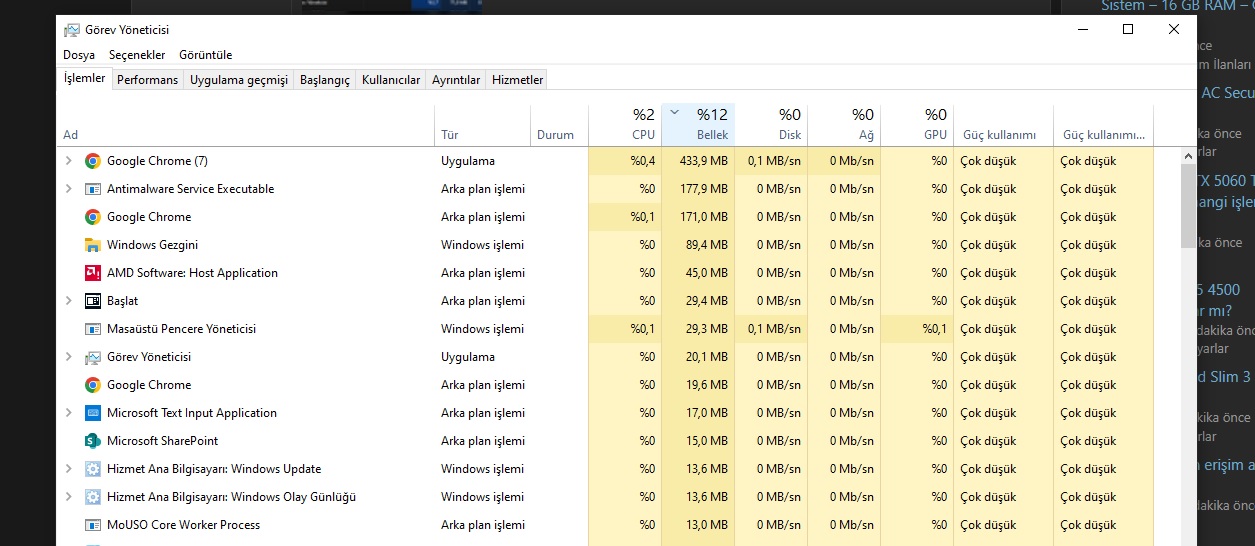Click the Google Chrome (7) app icon
The height and width of the screenshot is (546, 1255).
click(93, 161)
